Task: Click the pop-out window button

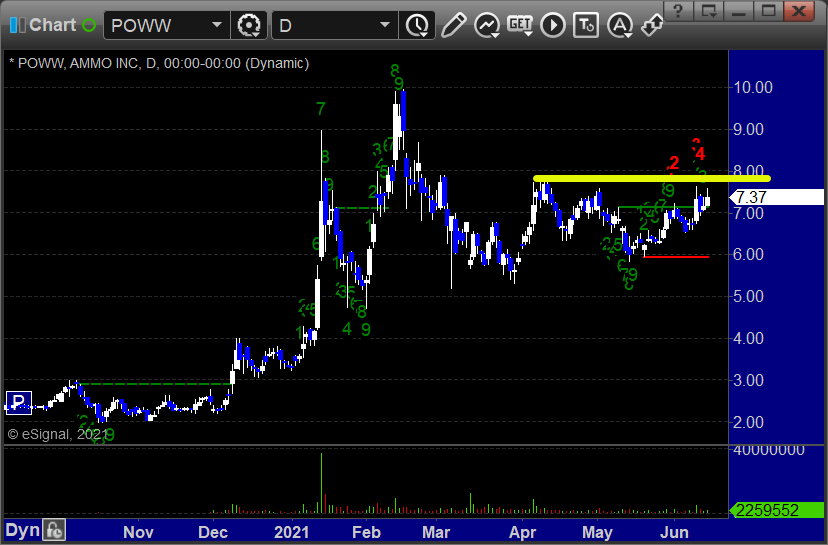Action: tap(708, 10)
